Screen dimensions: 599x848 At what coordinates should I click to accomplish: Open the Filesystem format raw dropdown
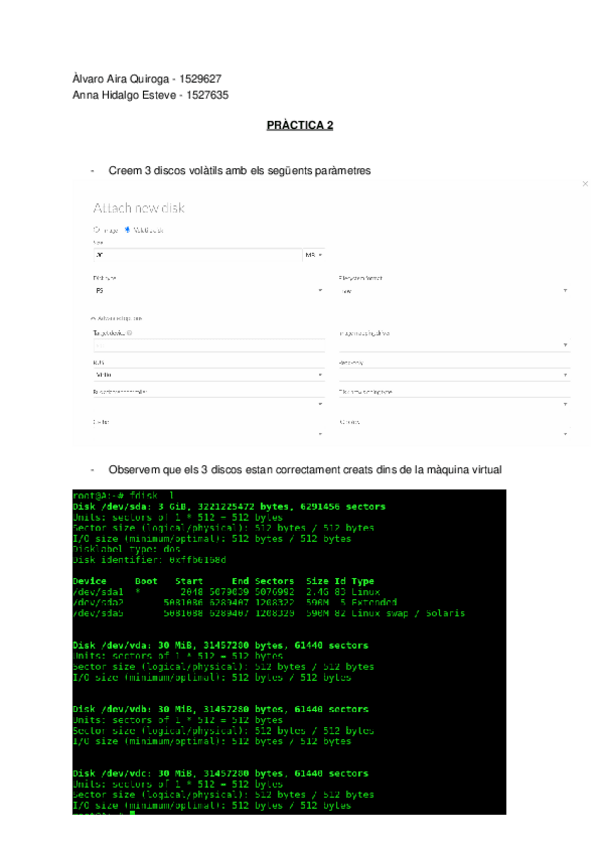tap(454, 290)
